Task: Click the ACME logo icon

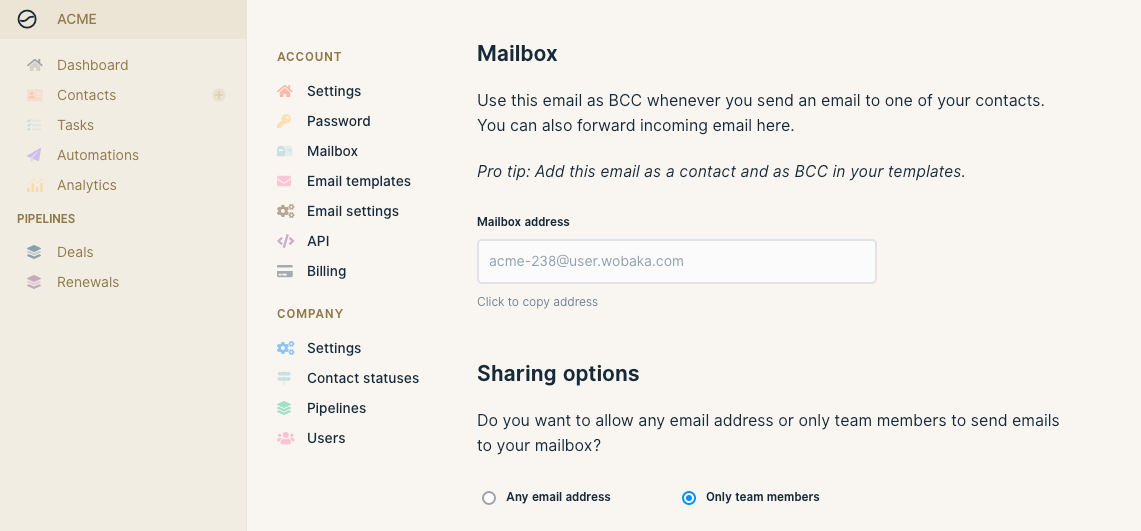Action: (x=27, y=19)
